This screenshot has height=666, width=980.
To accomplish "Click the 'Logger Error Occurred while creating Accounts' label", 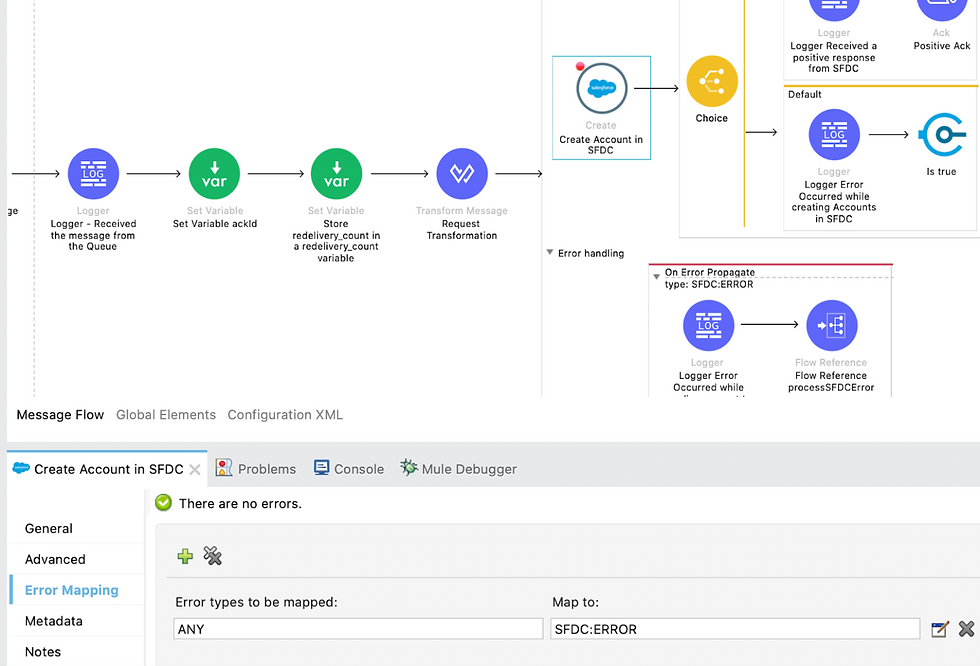I will (x=834, y=202).
